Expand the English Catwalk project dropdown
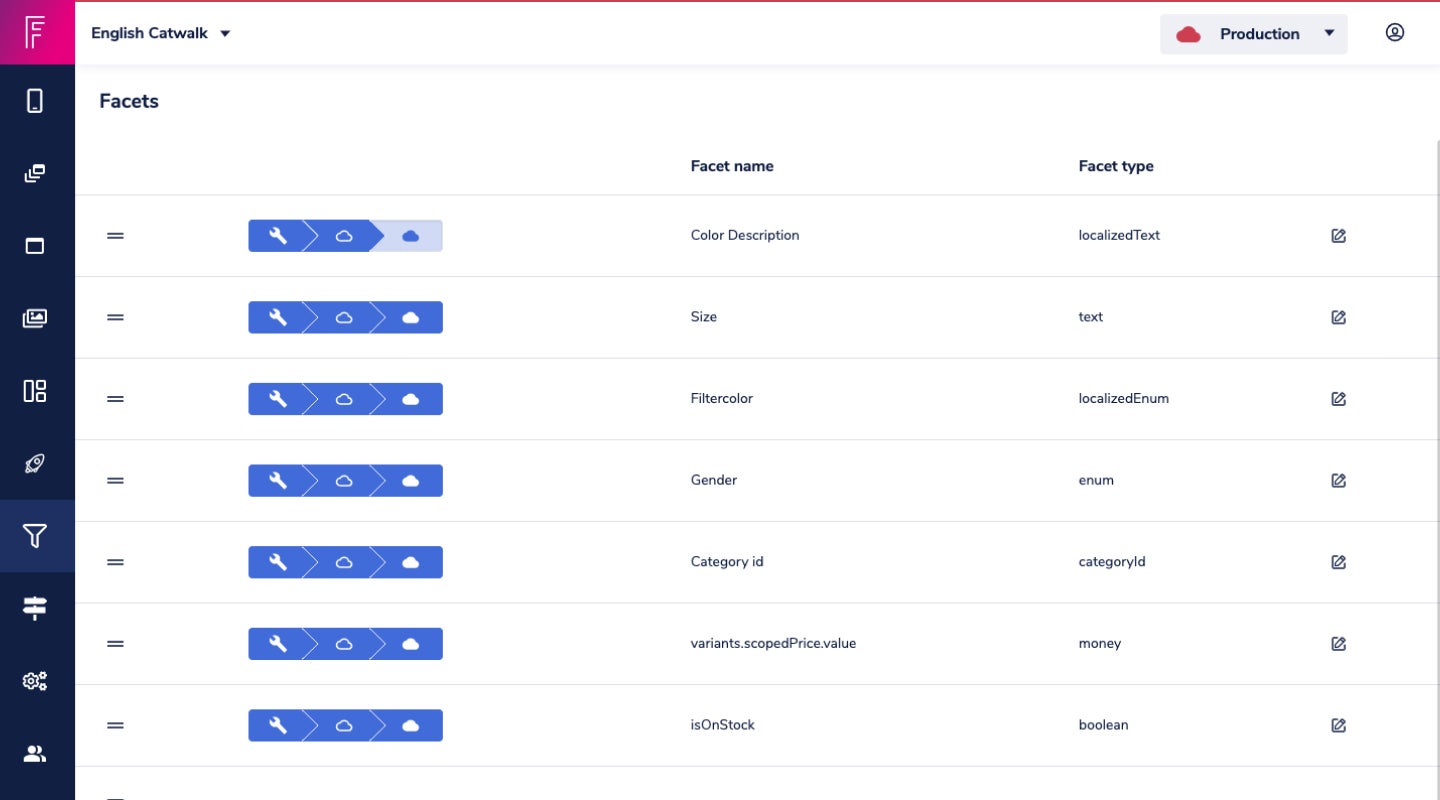 [x=161, y=33]
